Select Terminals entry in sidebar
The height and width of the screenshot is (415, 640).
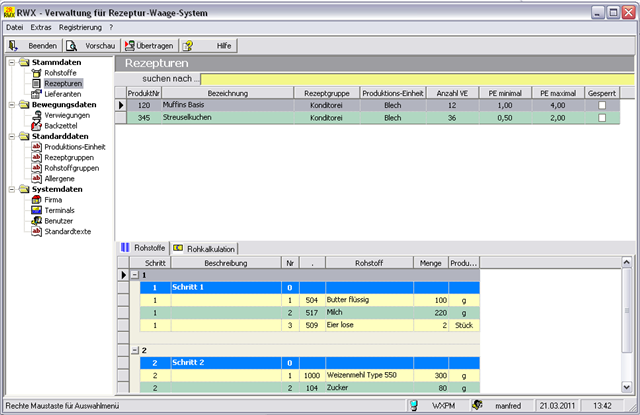pyautogui.click(x=58, y=210)
